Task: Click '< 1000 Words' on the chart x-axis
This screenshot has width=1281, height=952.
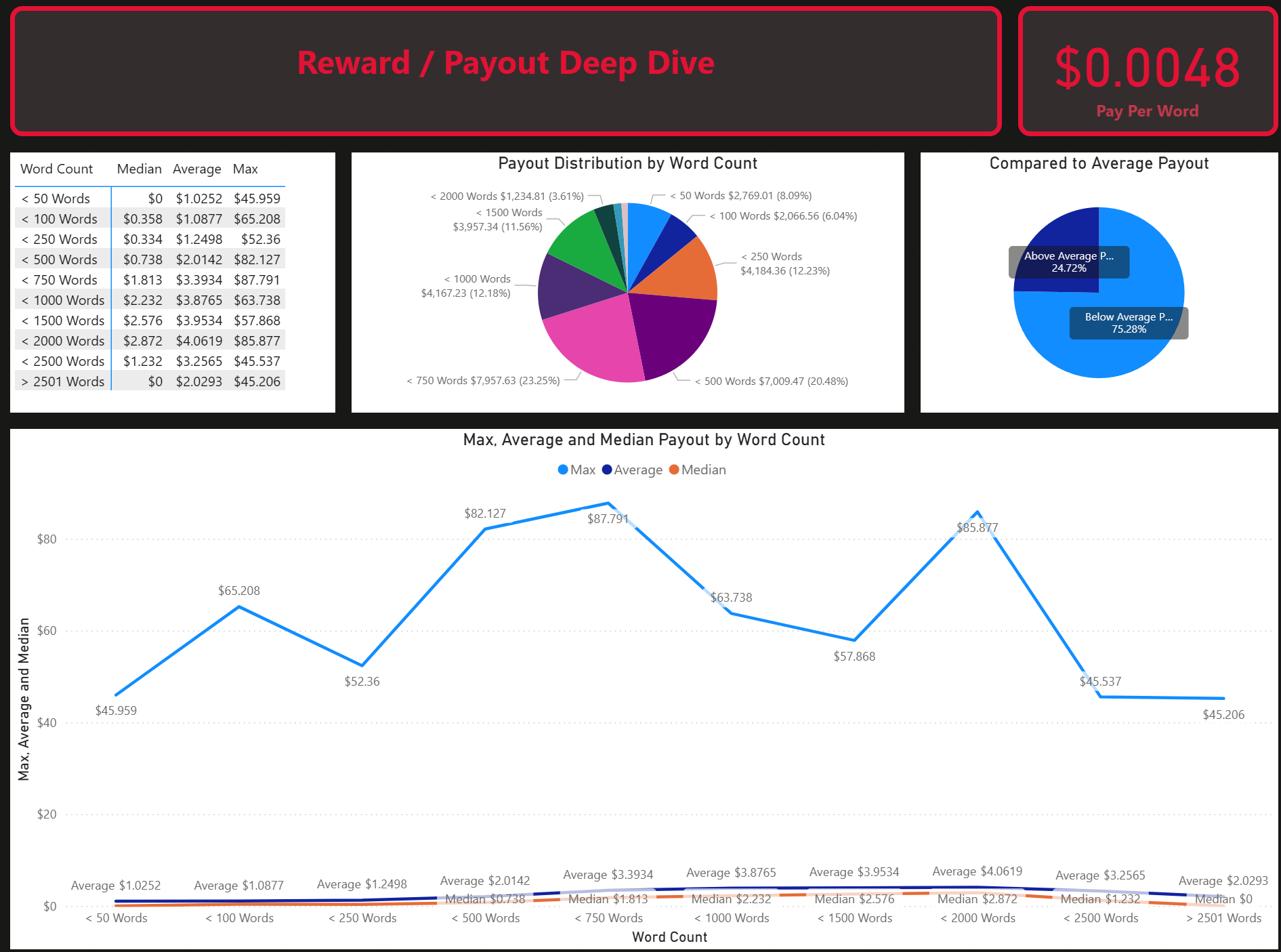Action: tap(732, 918)
